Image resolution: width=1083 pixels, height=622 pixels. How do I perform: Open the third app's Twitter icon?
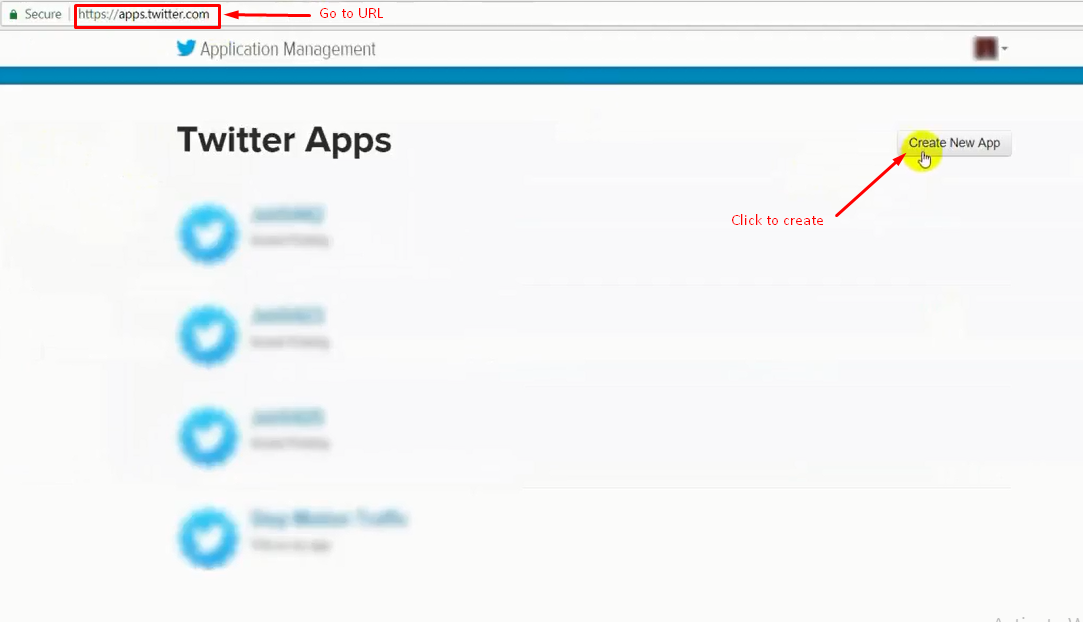pos(208,436)
